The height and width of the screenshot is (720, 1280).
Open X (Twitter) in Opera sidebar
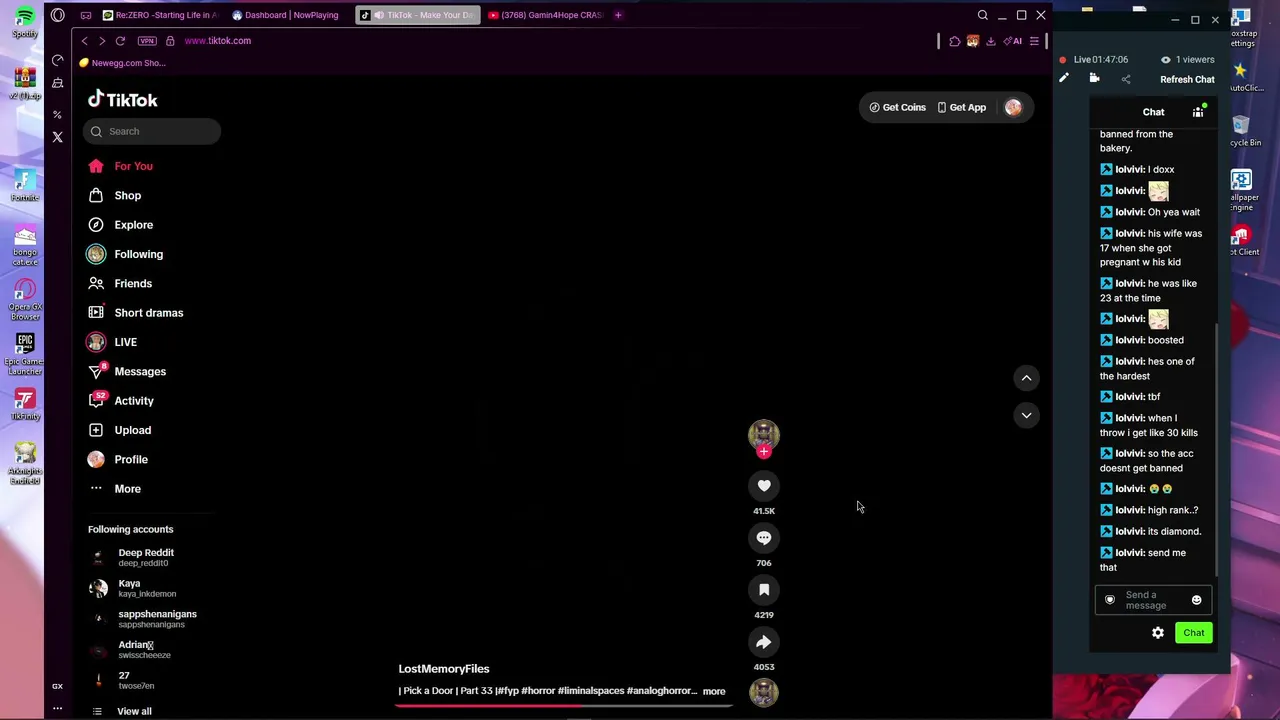(x=57, y=137)
